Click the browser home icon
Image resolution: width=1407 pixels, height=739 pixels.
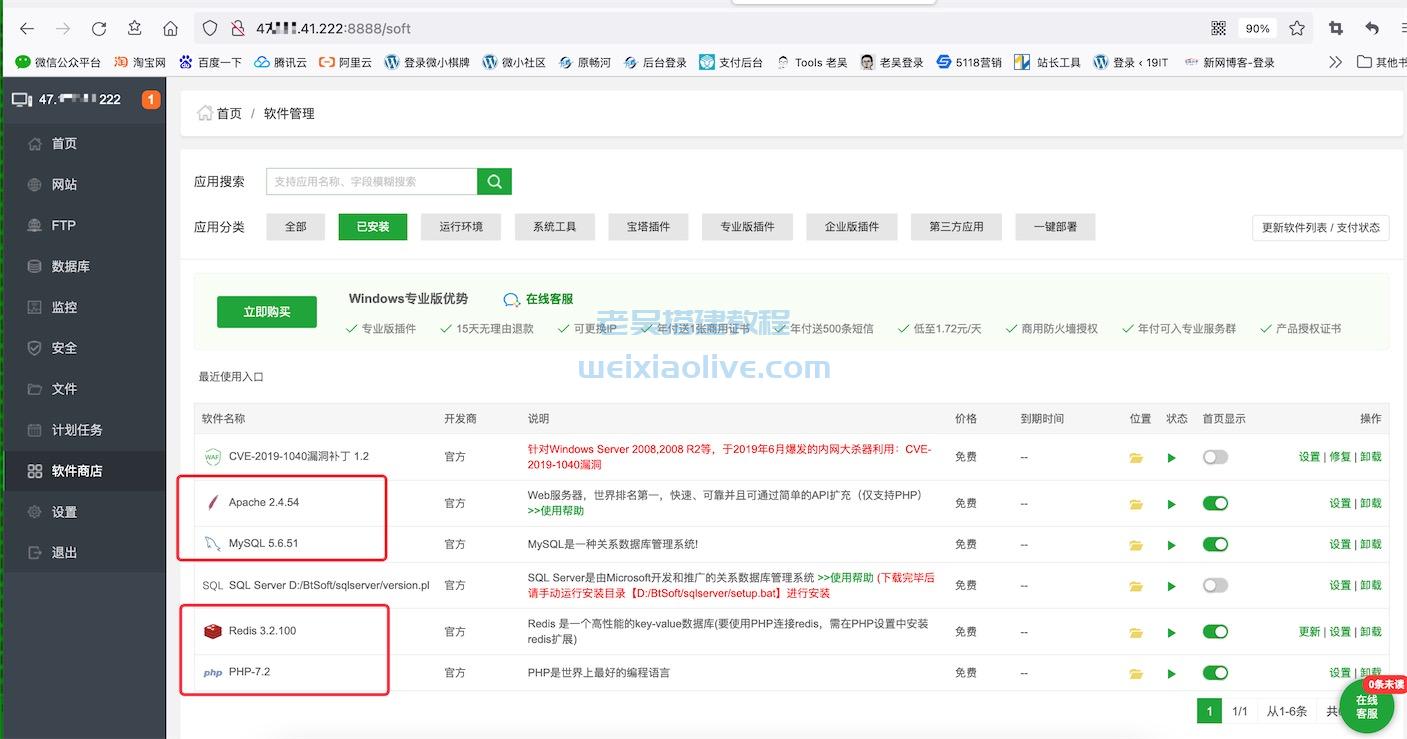pyautogui.click(x=171, y=29)
